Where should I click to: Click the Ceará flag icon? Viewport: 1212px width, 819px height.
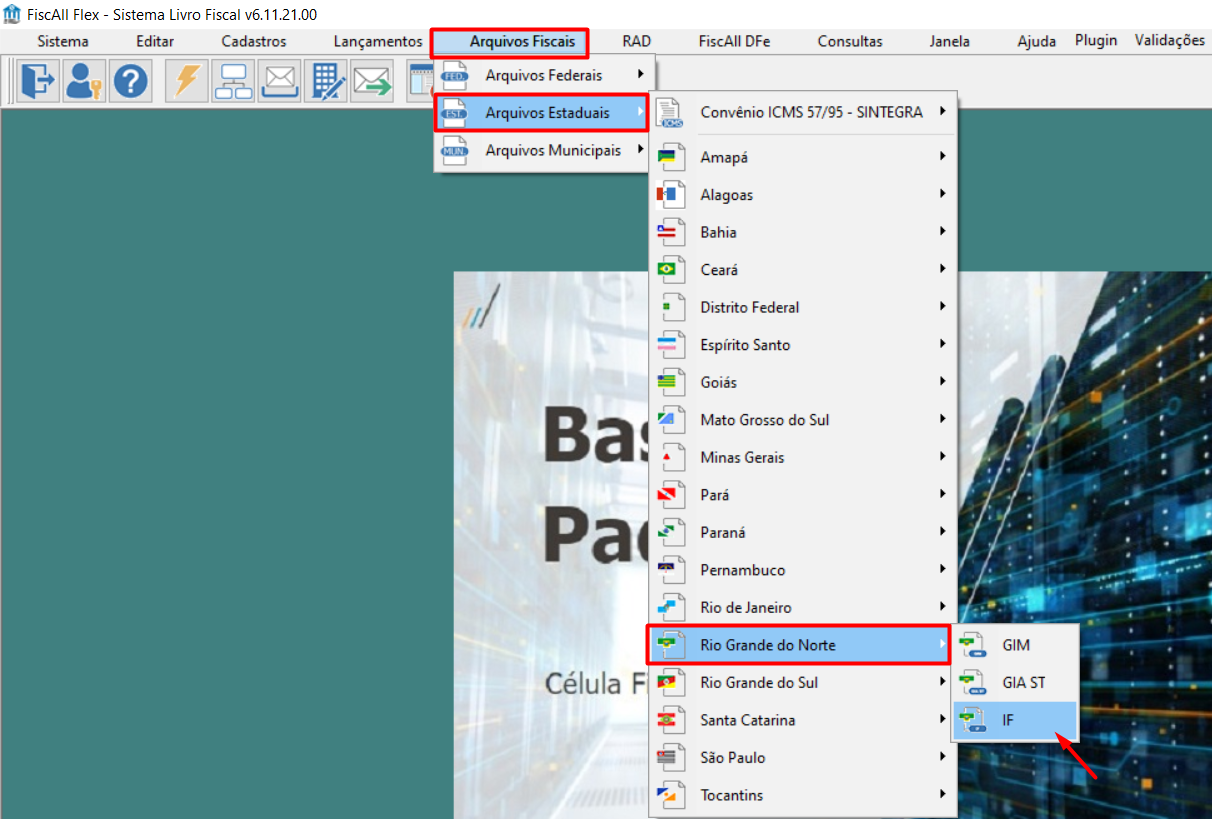click(x=670, y=270)
